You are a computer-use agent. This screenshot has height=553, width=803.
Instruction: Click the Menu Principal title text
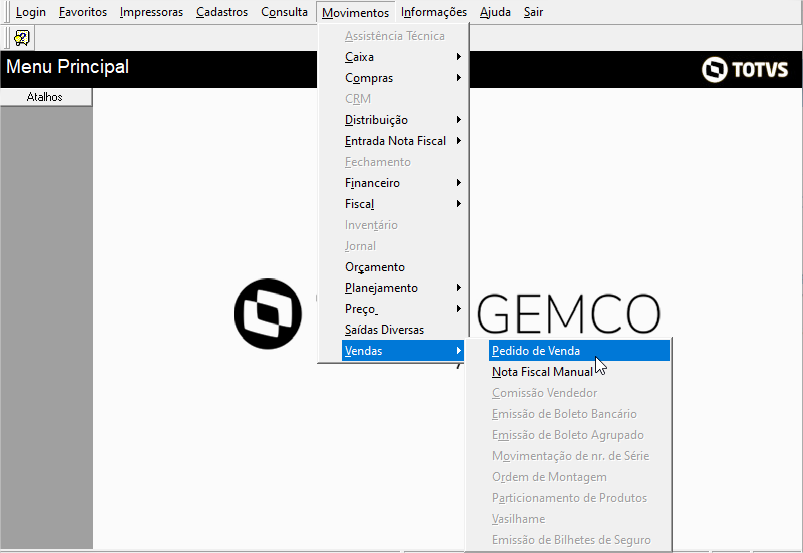pyautogui.click(x=68, y=67)
